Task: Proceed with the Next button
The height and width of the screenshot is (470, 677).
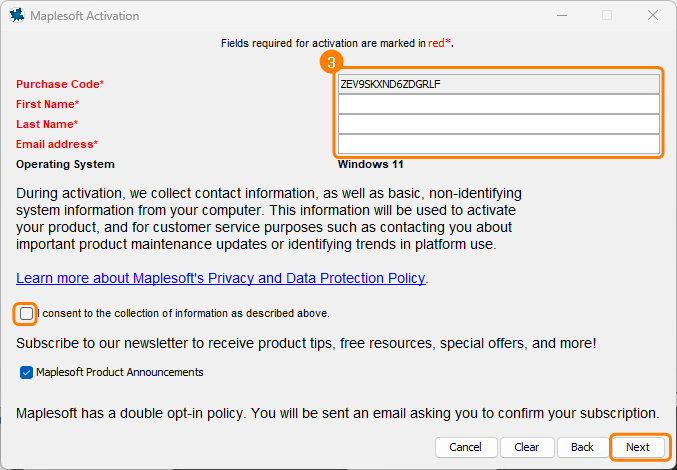Action: click(638, 447)
